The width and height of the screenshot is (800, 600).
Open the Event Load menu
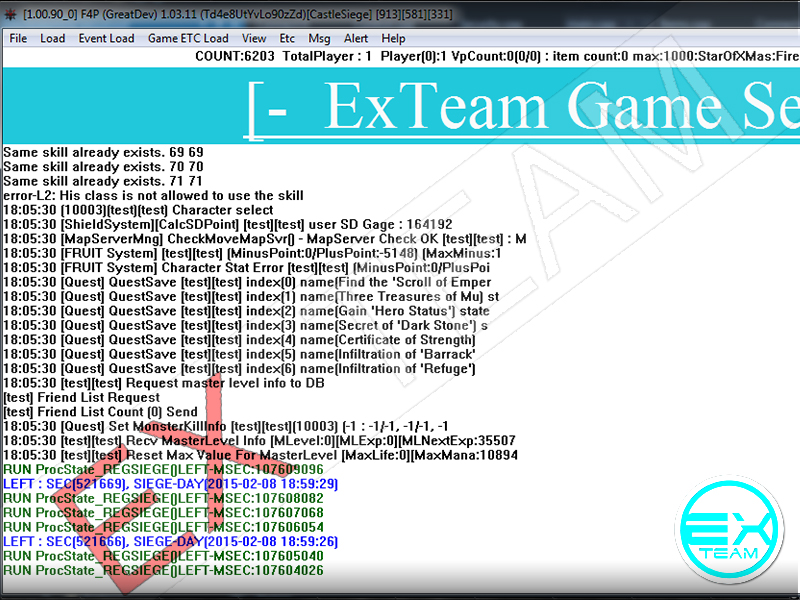point(106,38)
